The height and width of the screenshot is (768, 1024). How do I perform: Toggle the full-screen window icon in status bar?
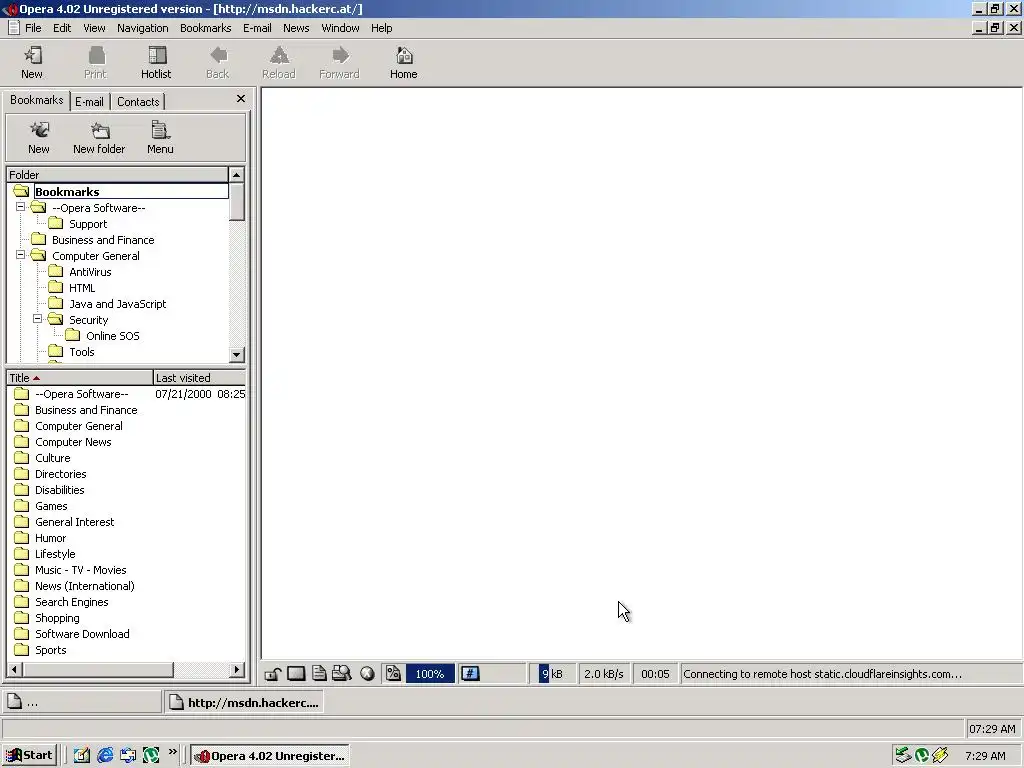click(296, 674)
